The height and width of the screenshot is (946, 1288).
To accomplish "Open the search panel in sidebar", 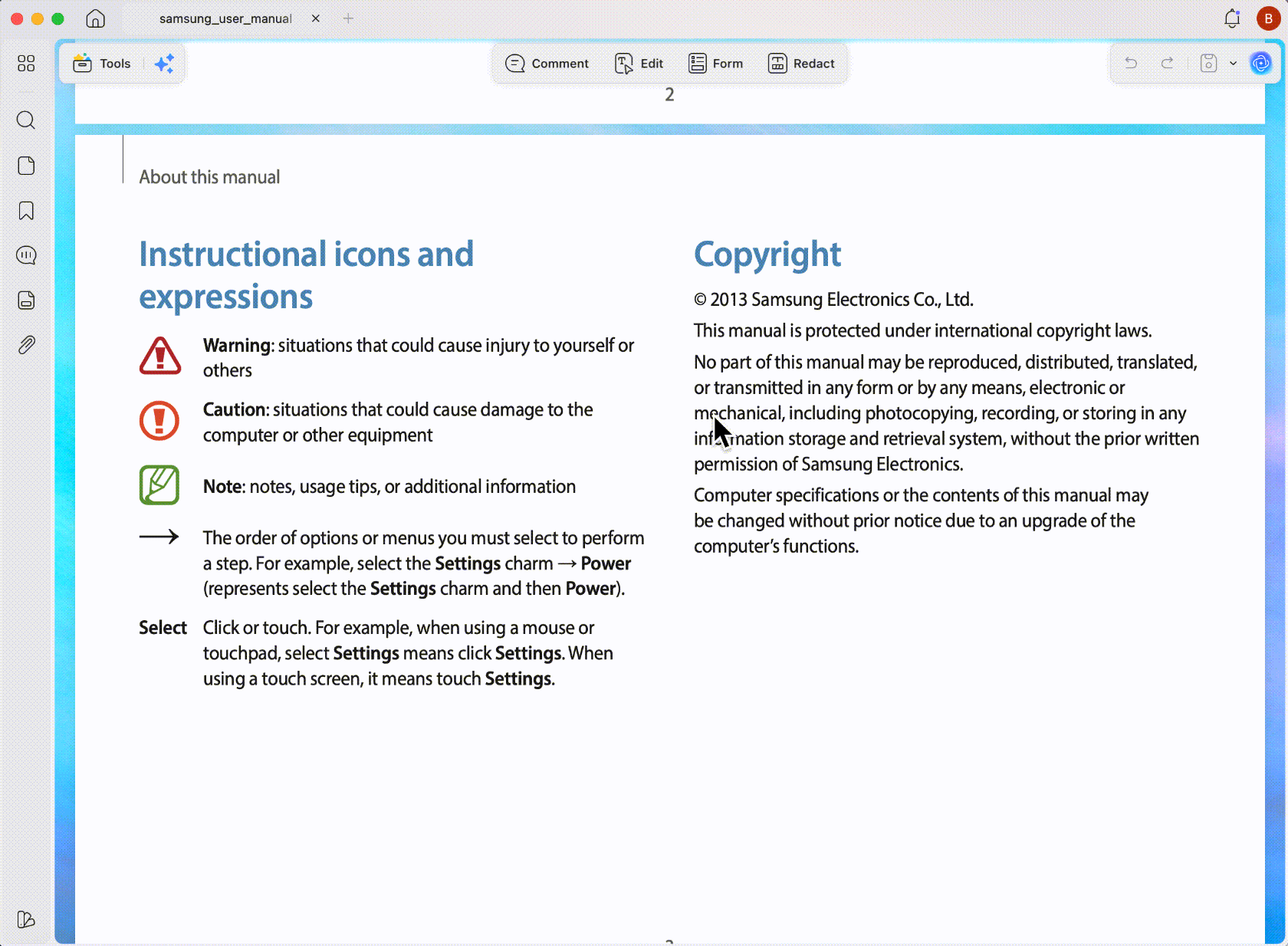I will coord(26,120).
